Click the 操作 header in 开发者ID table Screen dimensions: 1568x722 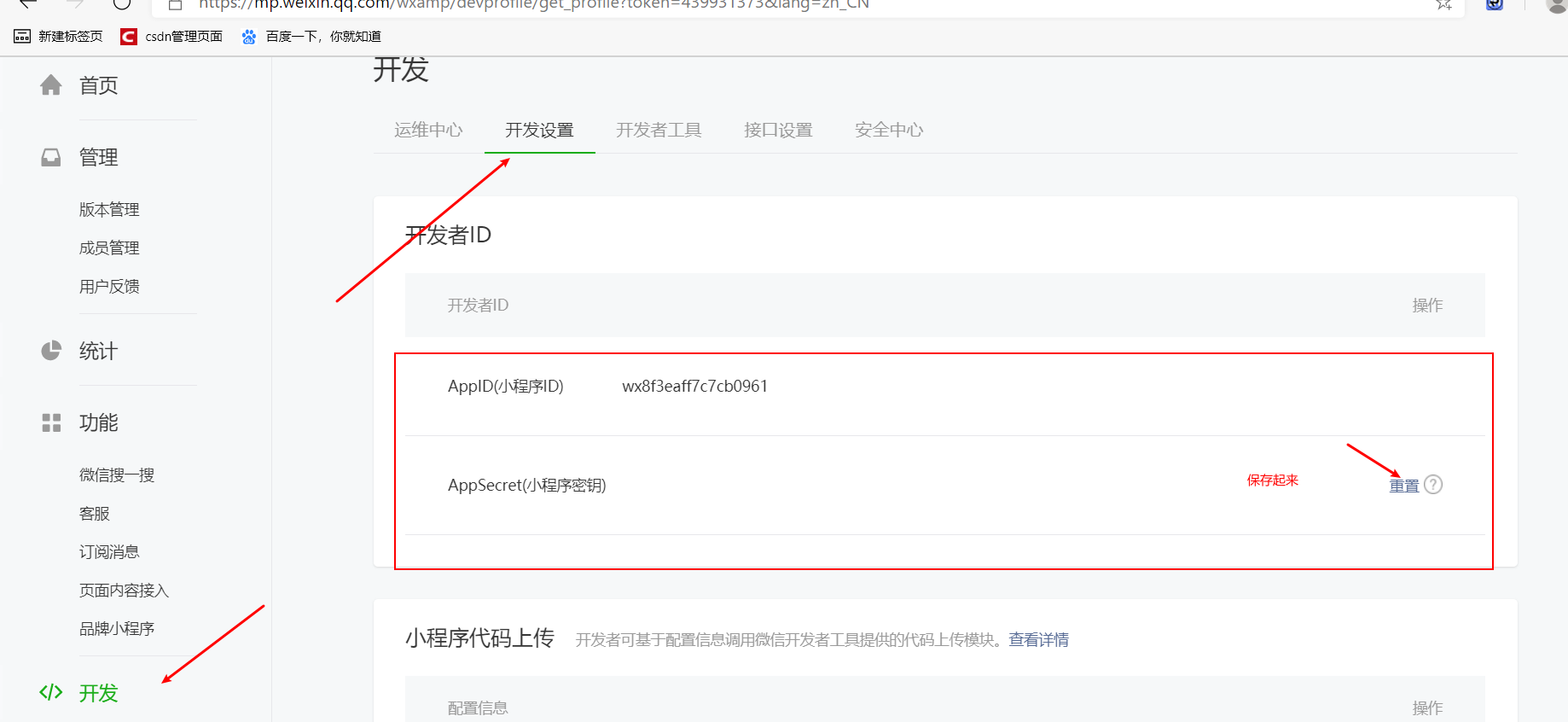[x=1428, y=306]
